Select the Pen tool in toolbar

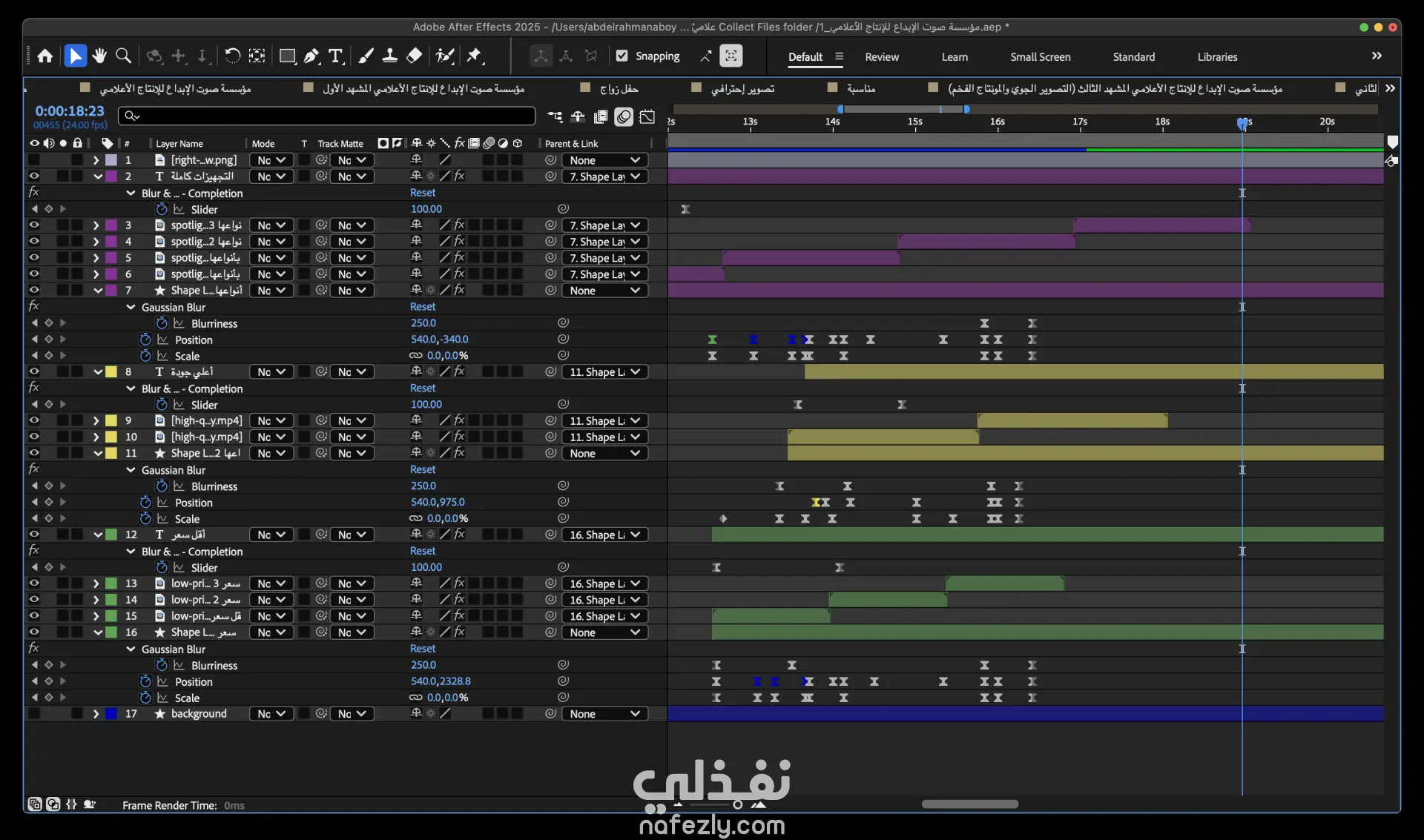pyautogui.click(x=312, y=56)
